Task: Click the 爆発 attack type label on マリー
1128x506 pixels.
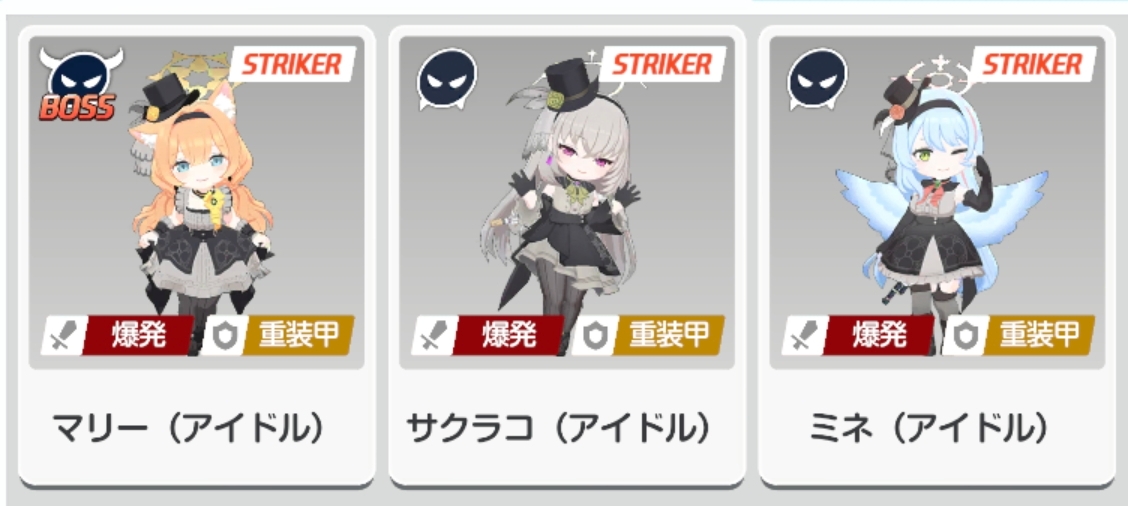Action: (139, 335)
